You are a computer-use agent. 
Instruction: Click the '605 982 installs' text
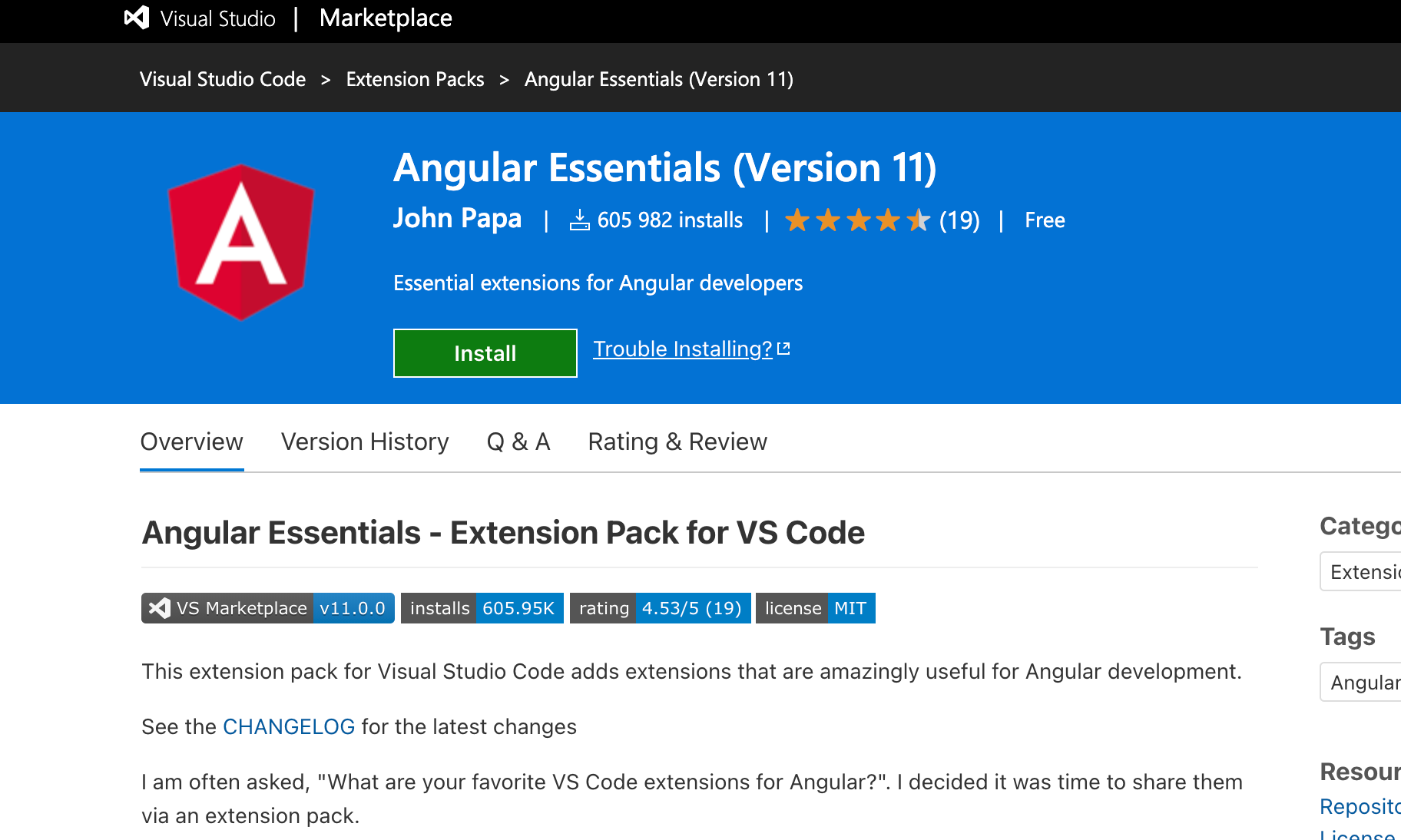pyautogui.click(x=670, y=220)
